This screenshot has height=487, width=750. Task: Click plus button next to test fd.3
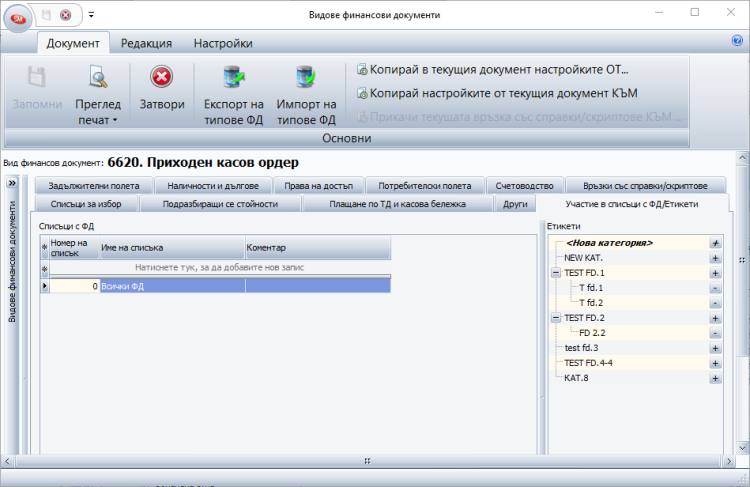(x=715, y=348)
